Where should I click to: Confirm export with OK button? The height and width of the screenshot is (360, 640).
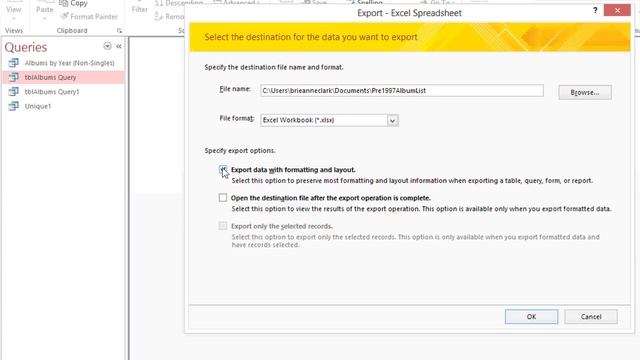[531, 317]
